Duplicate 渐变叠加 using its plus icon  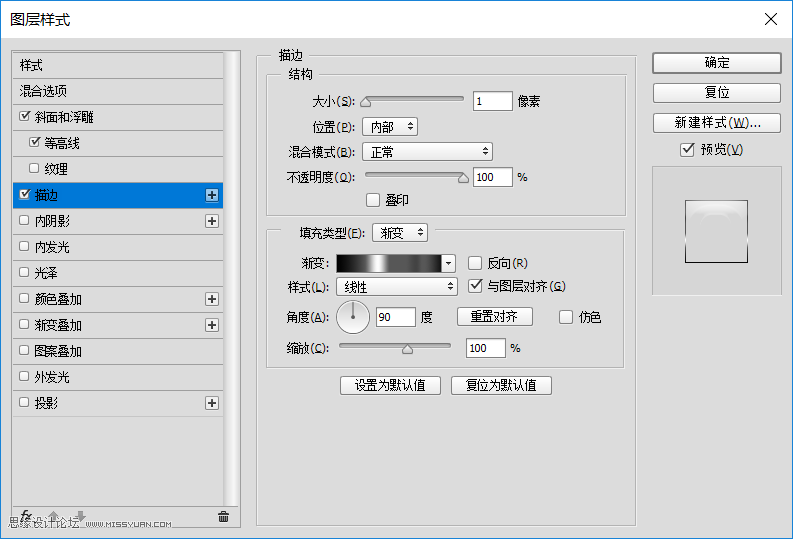(x=211, y=325)
